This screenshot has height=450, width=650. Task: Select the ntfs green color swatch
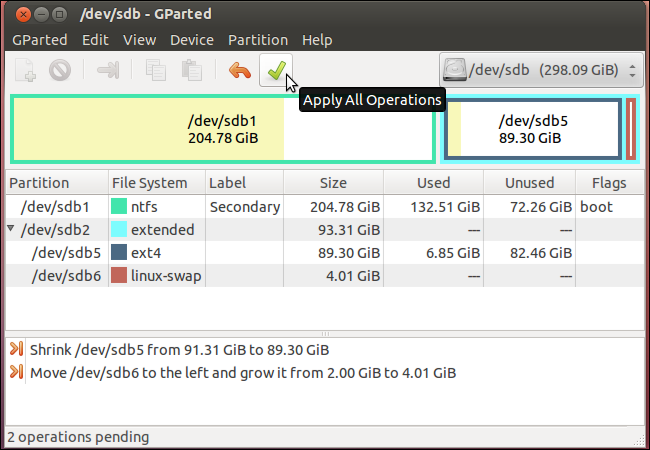point(119,206)
